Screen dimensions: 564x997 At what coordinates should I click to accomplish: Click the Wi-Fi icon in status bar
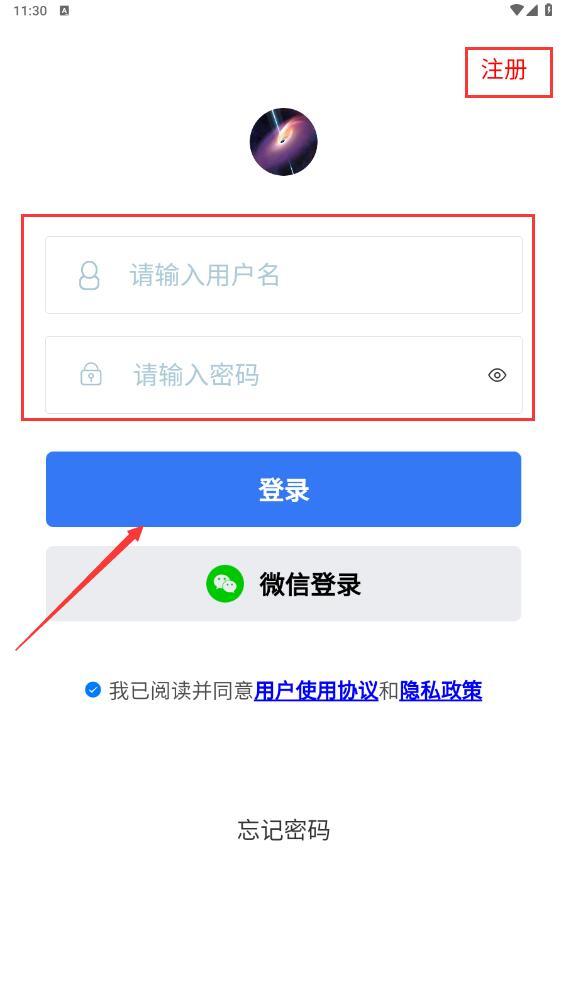point(517,10)
